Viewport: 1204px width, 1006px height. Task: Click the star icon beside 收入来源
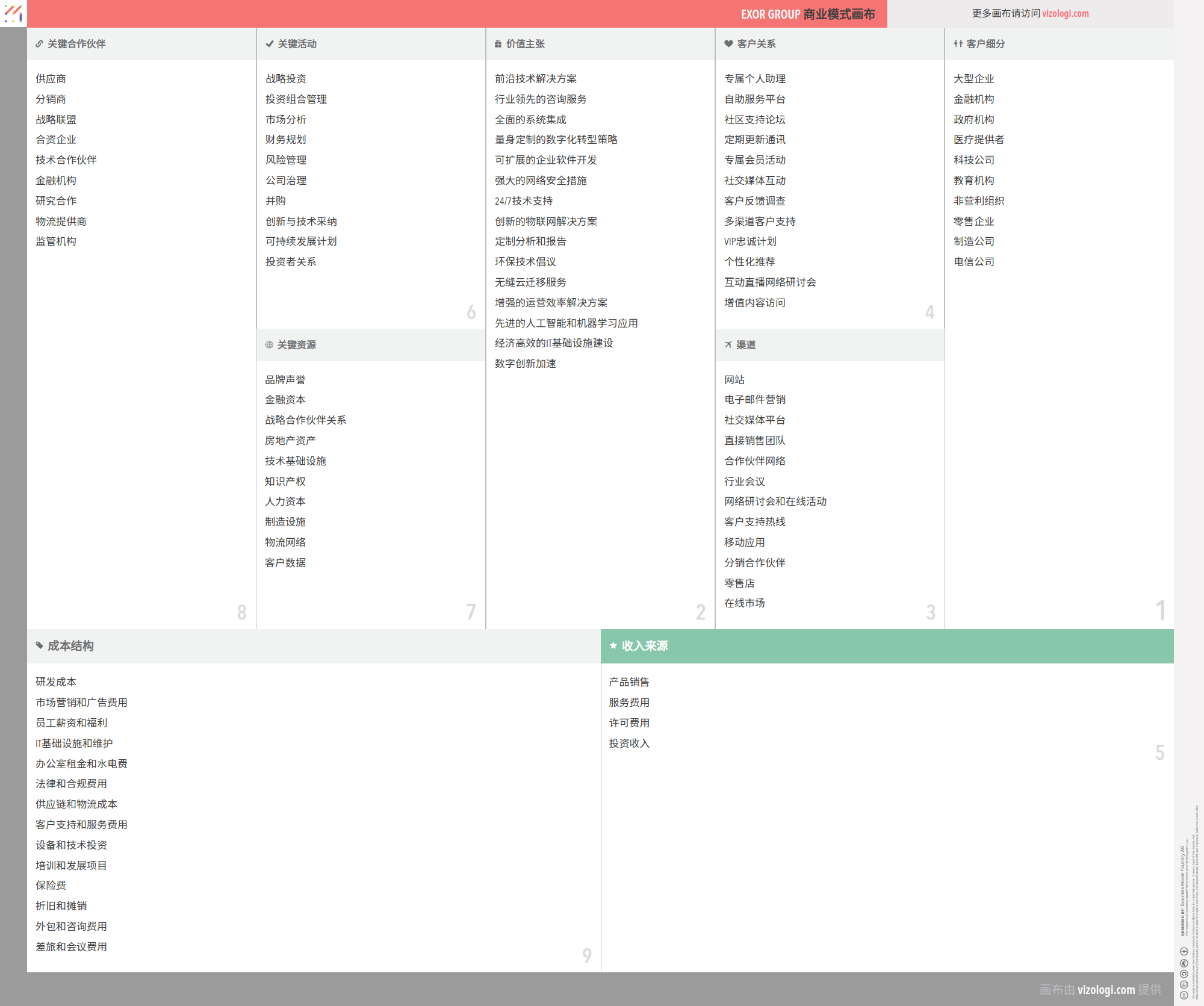(x=613, y=645)
